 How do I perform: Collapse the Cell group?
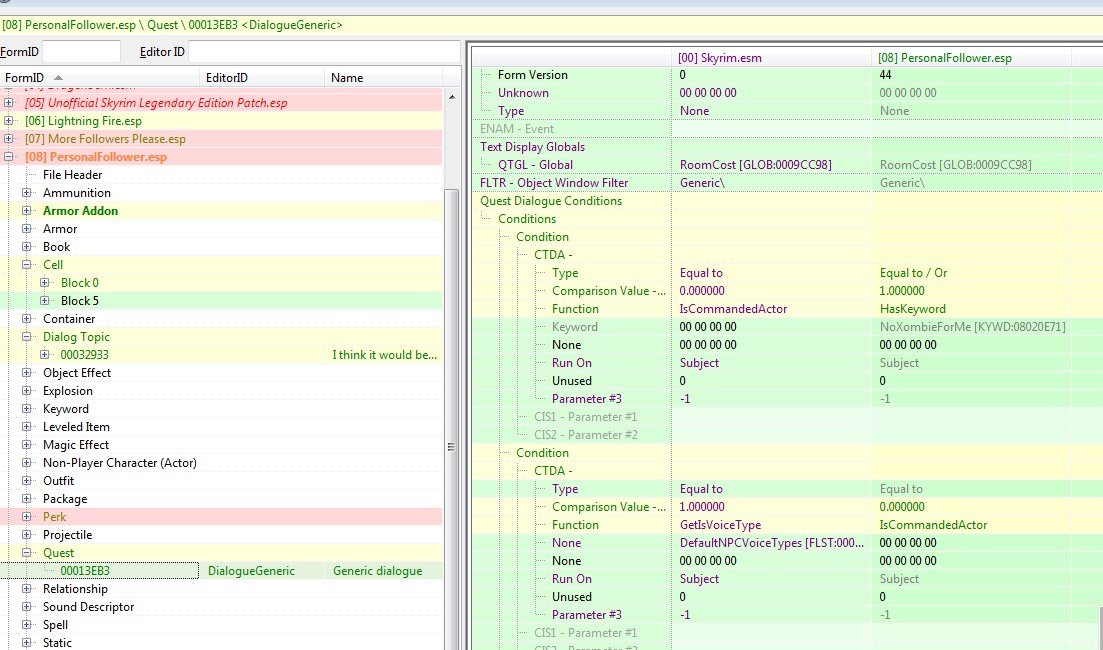27,265
